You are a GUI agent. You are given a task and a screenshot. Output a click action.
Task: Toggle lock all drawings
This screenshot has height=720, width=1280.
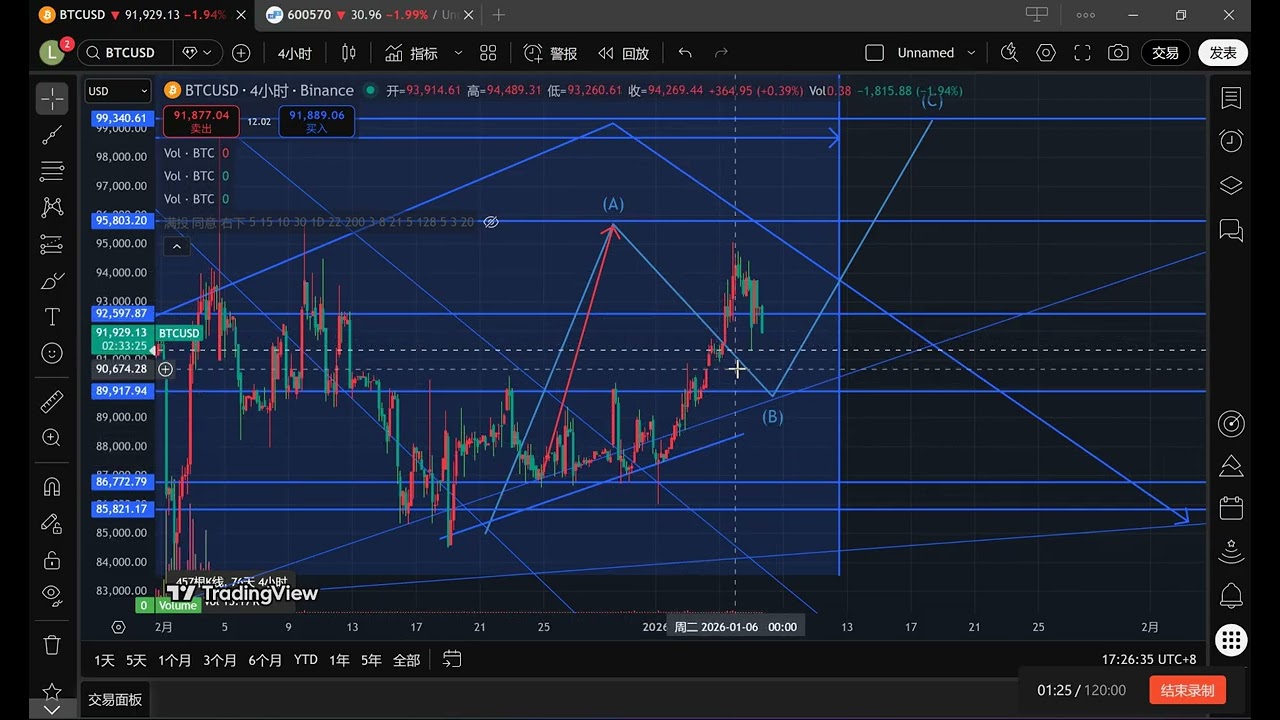point(52,559)
